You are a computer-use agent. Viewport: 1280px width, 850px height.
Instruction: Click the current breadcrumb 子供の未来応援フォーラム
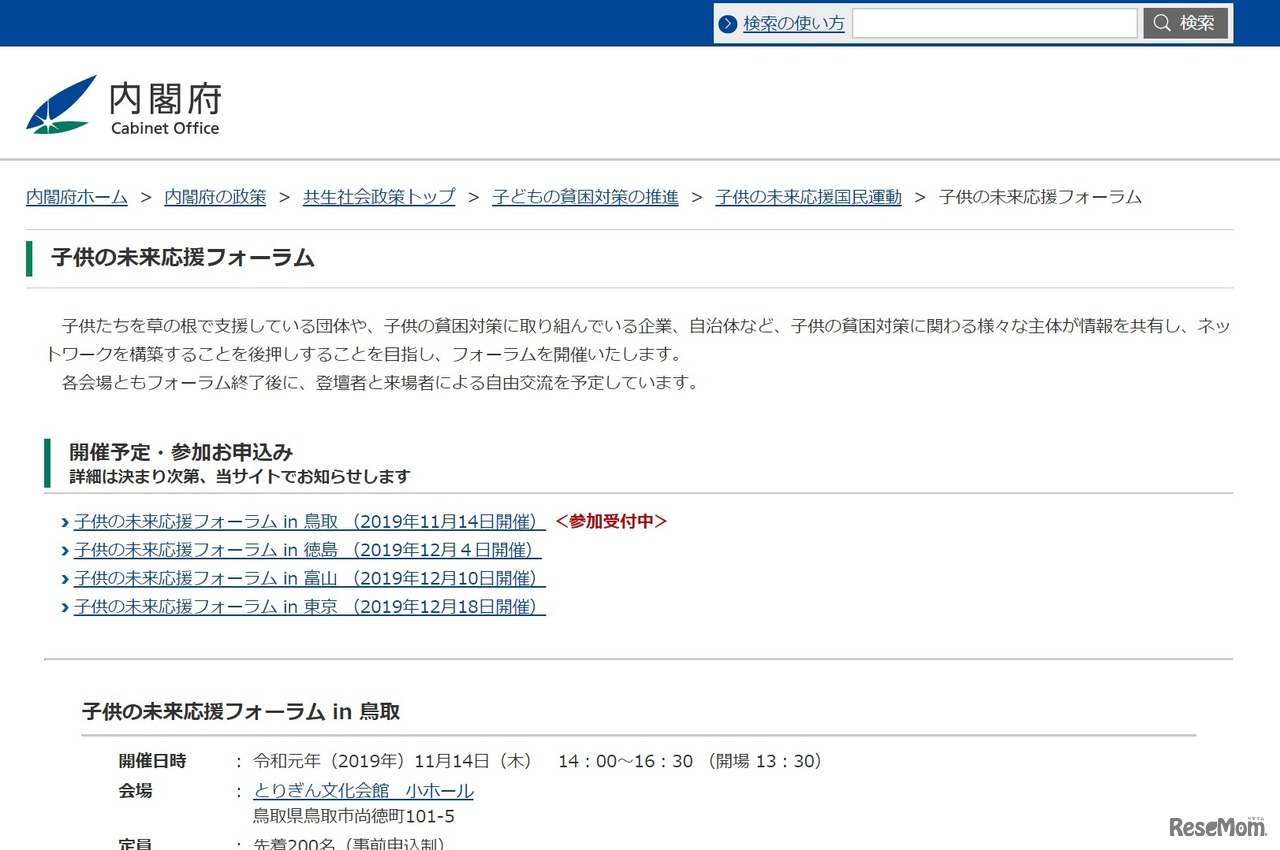pyautogui.click(x=1040, y=197)
